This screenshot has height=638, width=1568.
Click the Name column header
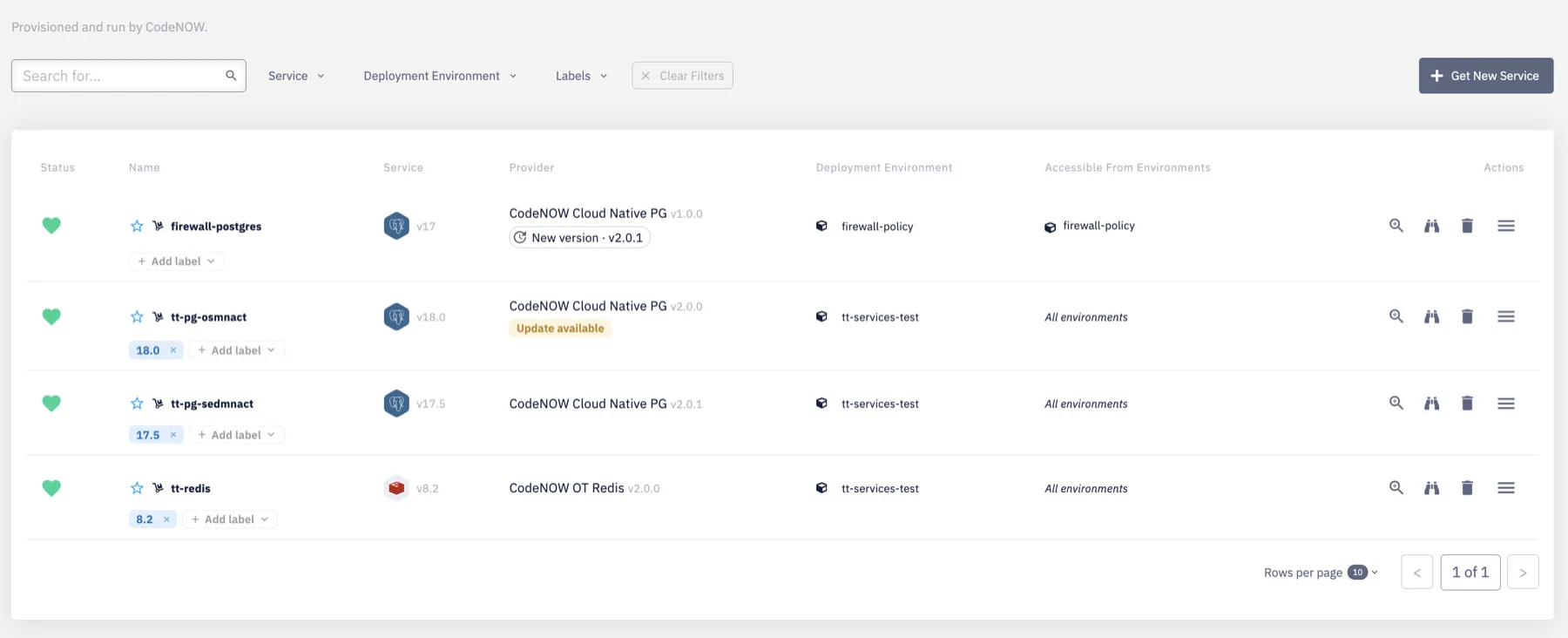(145, 167)
